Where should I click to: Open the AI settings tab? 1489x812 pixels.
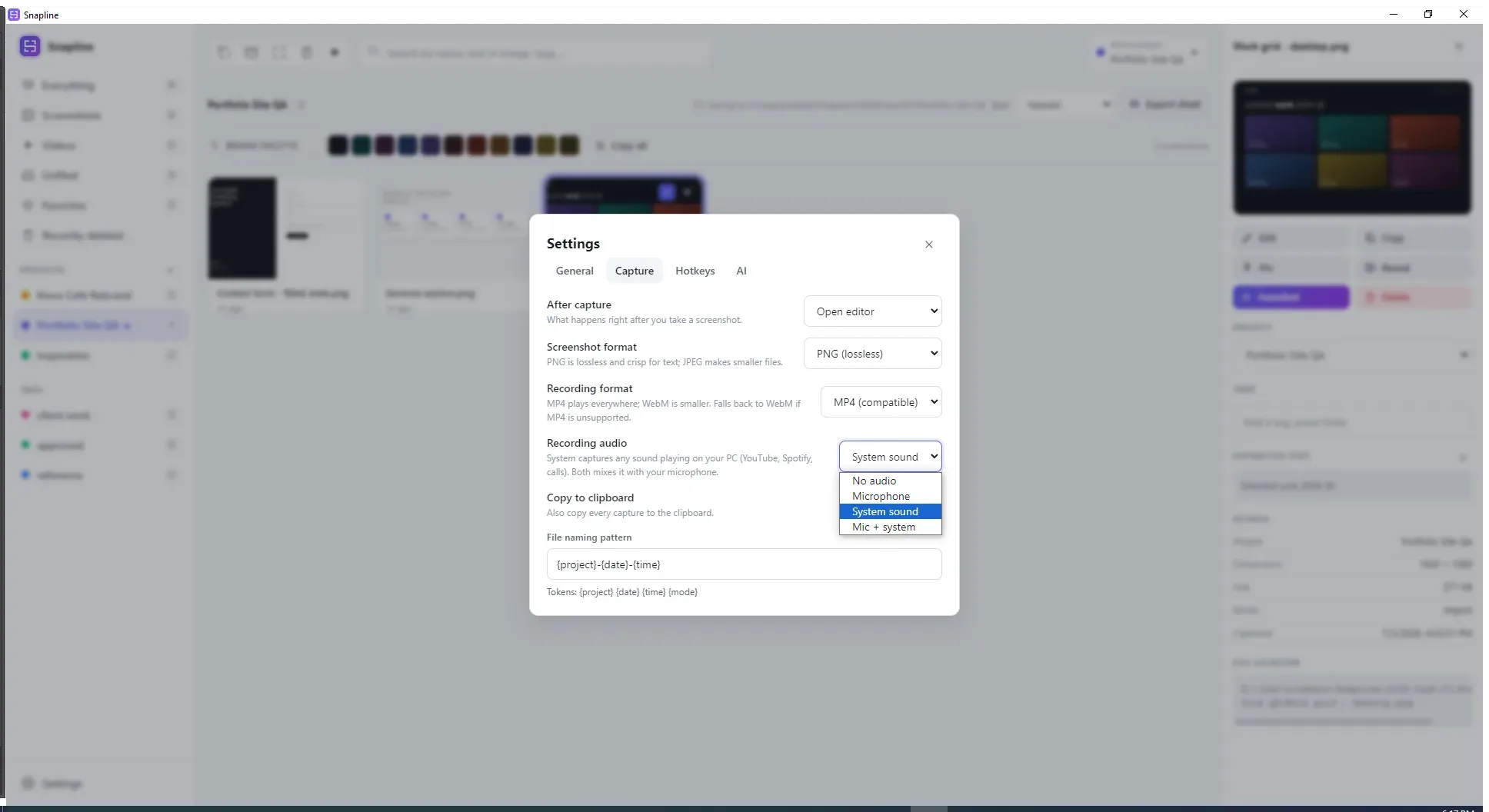click(x=741, y=271)
